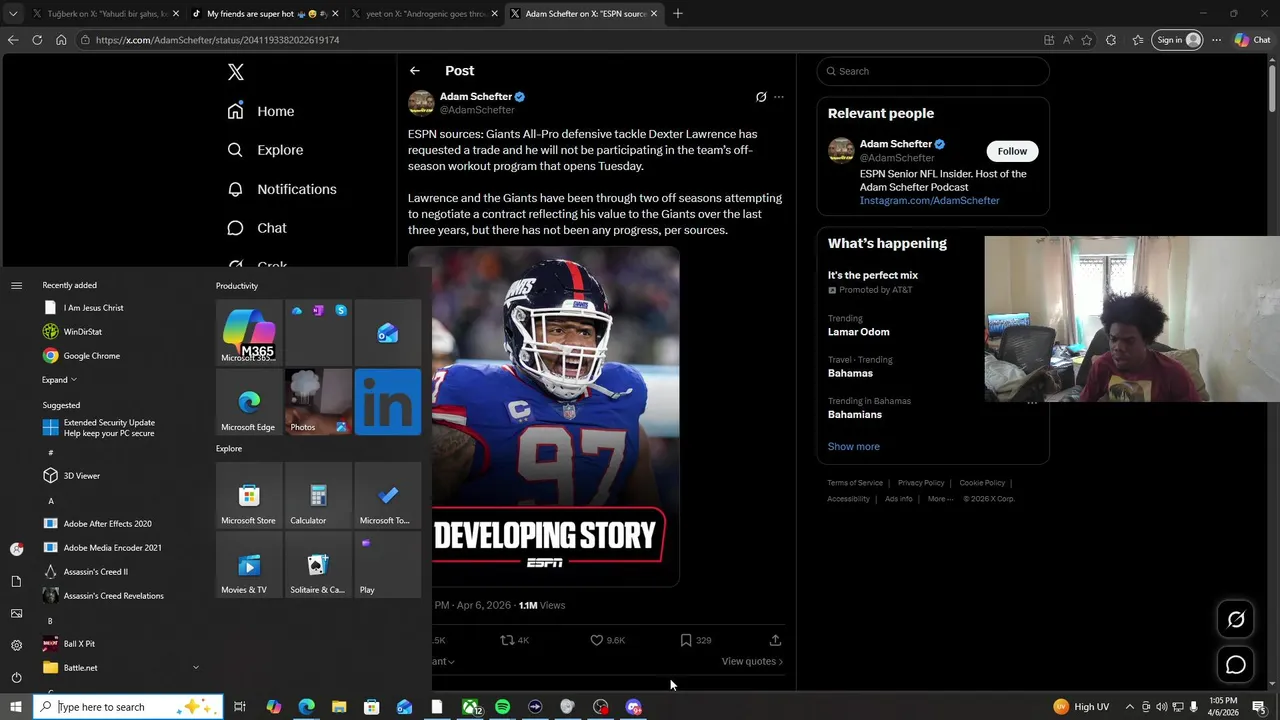Expand the Battle.net folder

[x=120, y=667]
